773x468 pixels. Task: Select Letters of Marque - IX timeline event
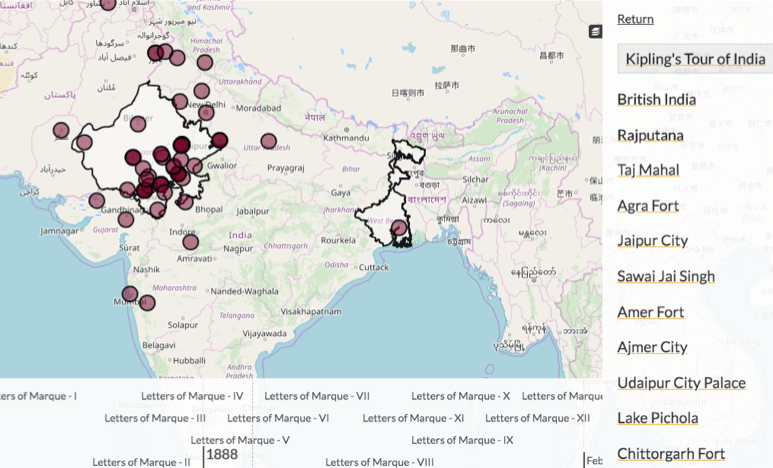tap(462, 440)
